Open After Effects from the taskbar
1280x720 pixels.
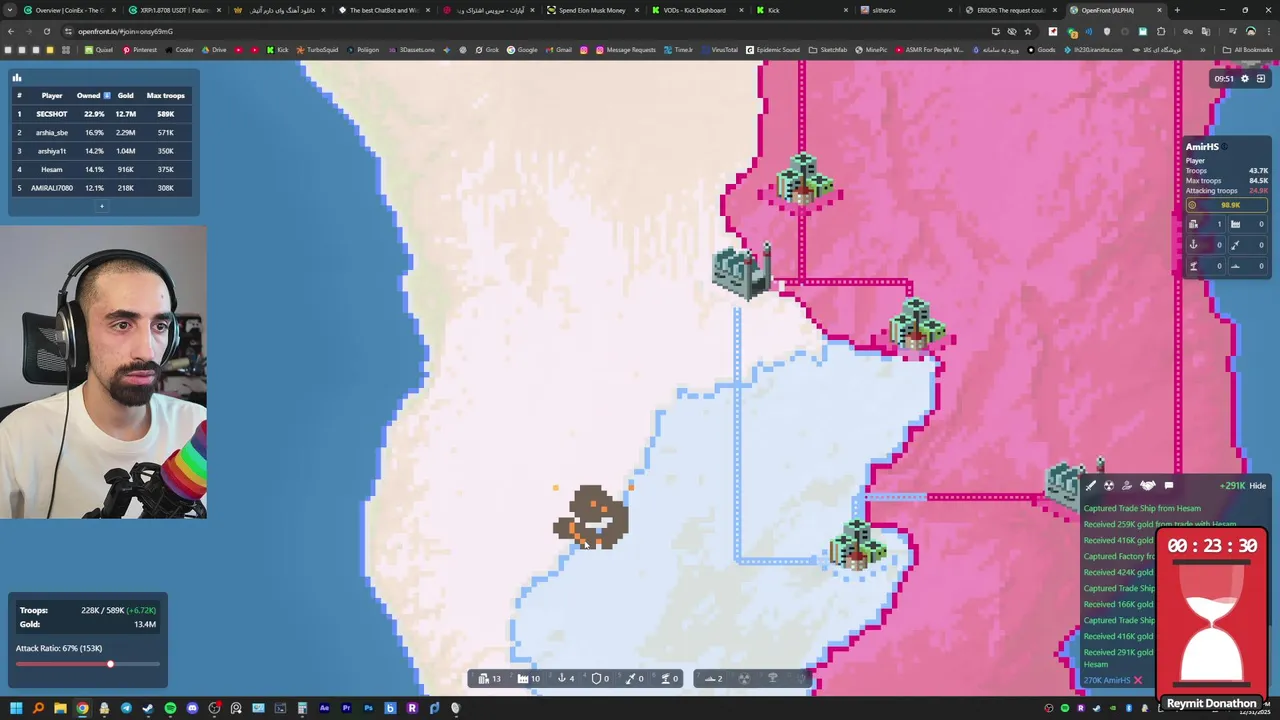(324, 708)
